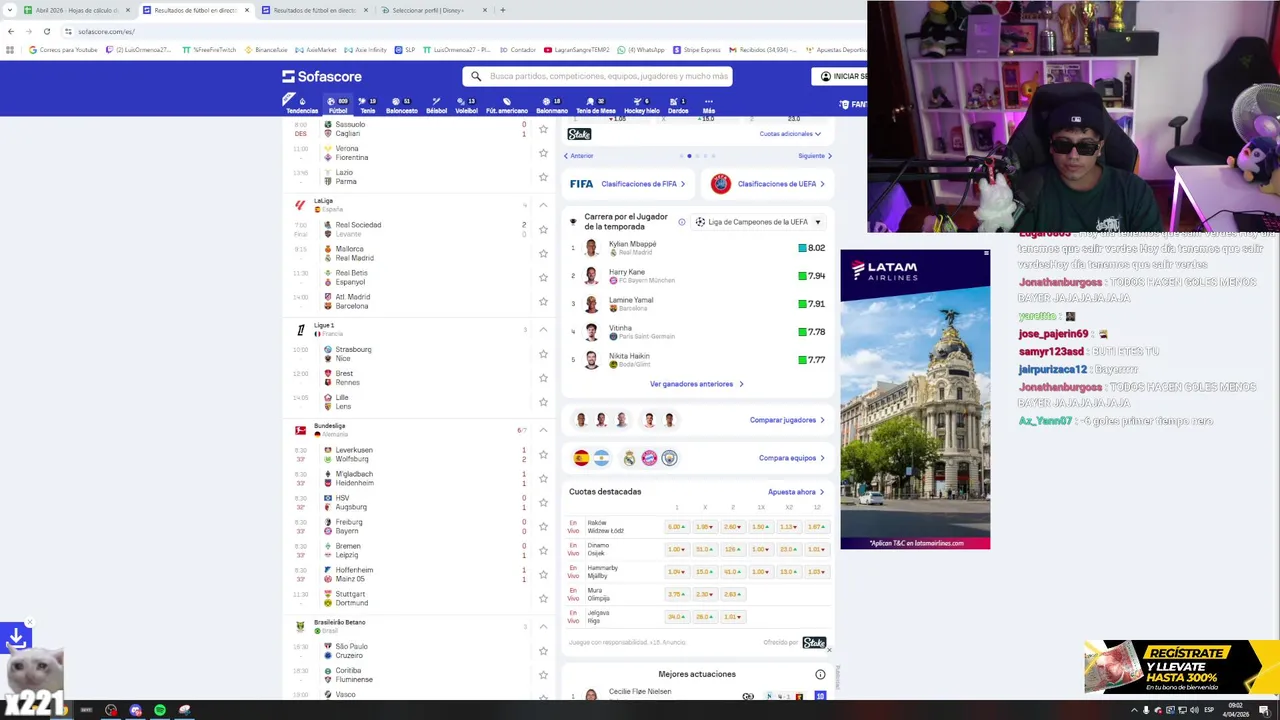Switch to Abril 2026 spreadsheet tab
Image resolution: width=1280 pixels, height=720 pixels.
tap(76, 10)
